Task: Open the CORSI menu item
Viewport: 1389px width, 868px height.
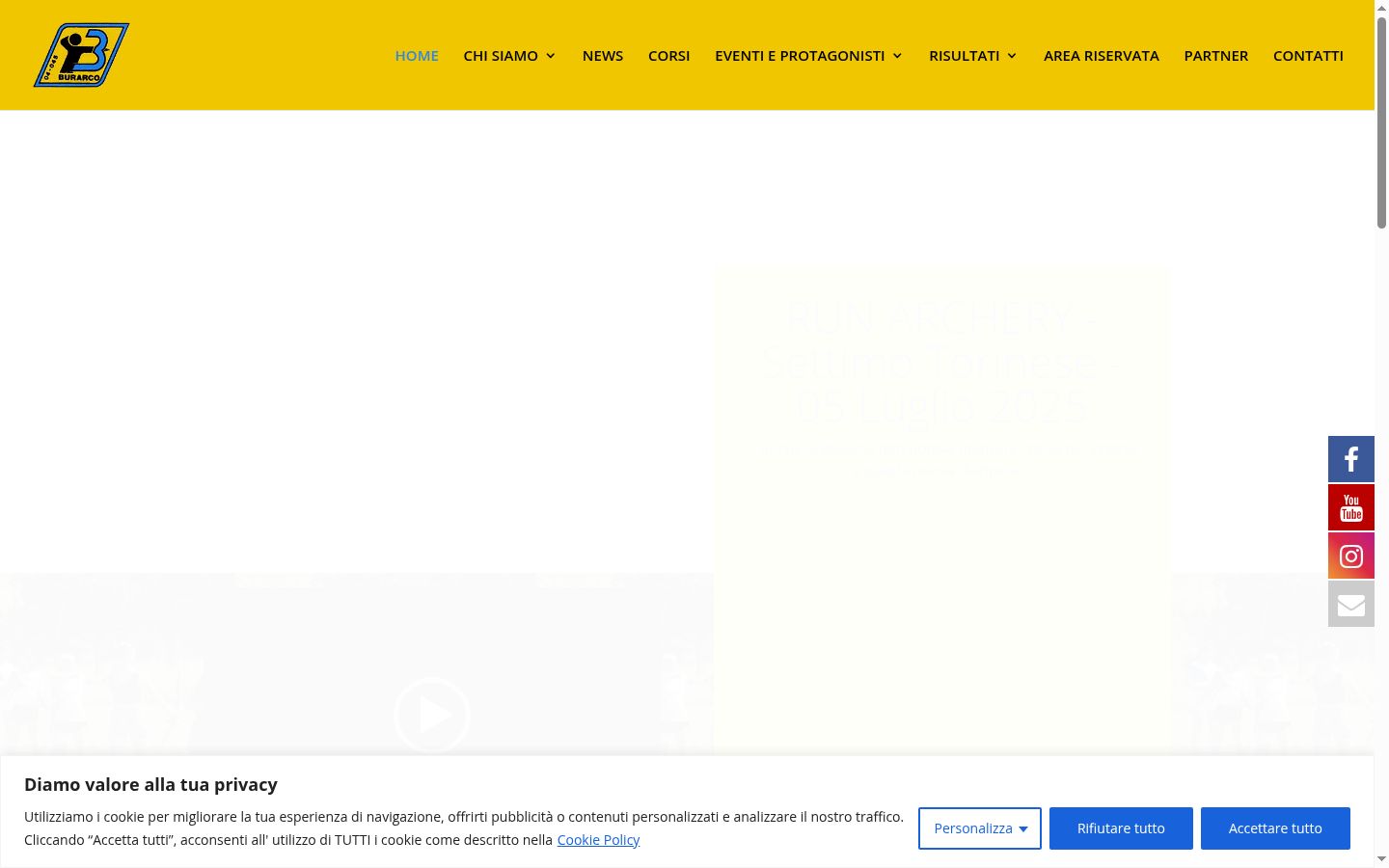Action: point(668,56)
